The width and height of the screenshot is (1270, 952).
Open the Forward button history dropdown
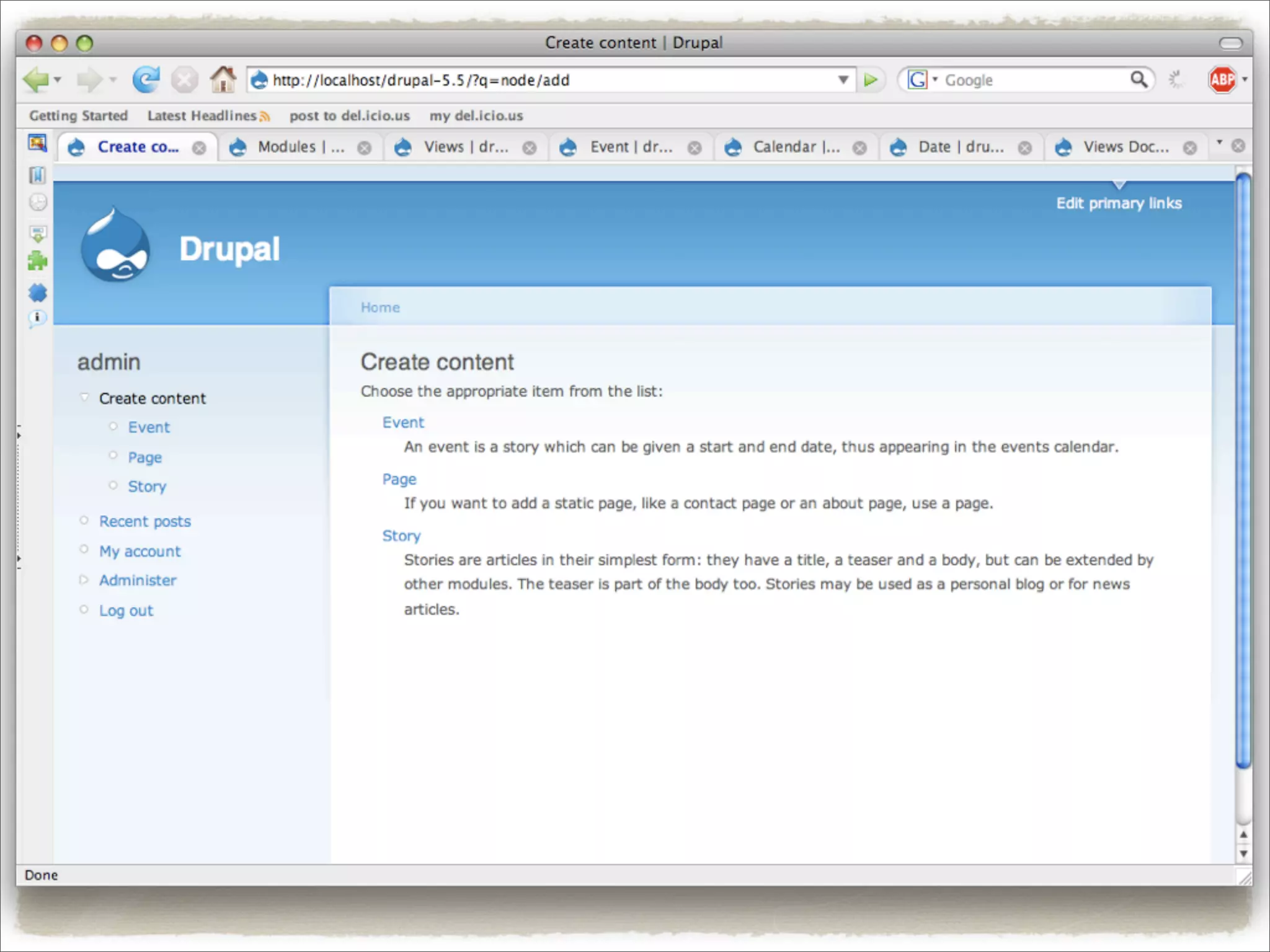click(113, 80)
